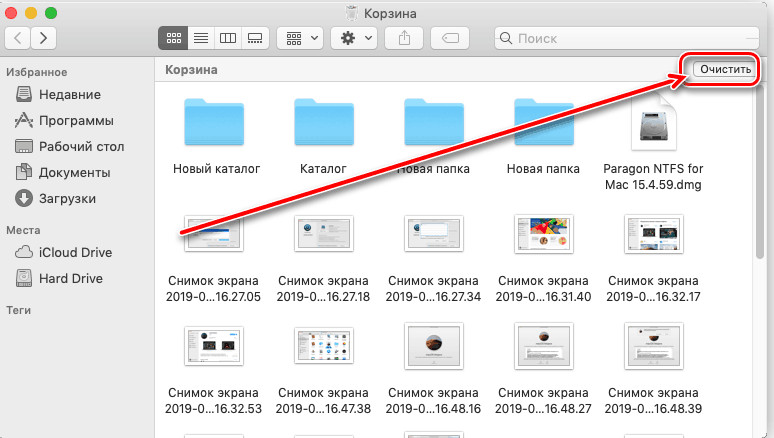774x438 pixels.
Task: Select screenshot thumbnail 16.48.39
Action: (x=654, y=346)
